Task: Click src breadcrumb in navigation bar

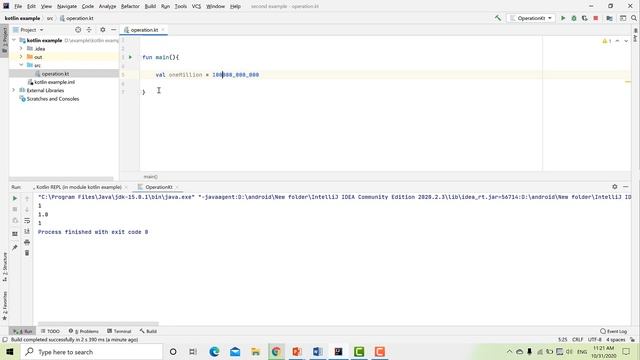Action: (x=50, y=18)
